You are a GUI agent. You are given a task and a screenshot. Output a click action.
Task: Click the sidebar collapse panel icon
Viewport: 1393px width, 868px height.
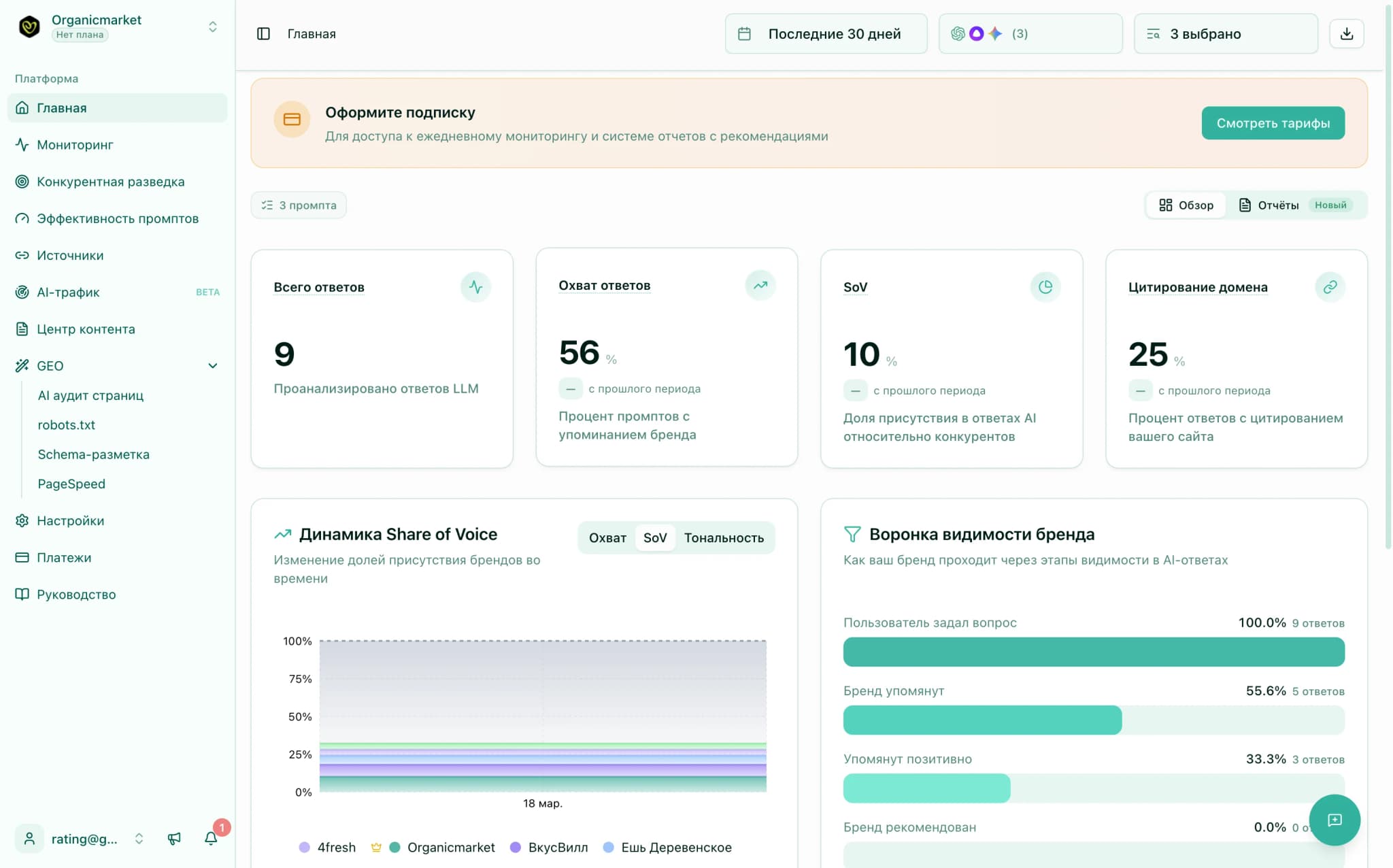click(263, 34)
